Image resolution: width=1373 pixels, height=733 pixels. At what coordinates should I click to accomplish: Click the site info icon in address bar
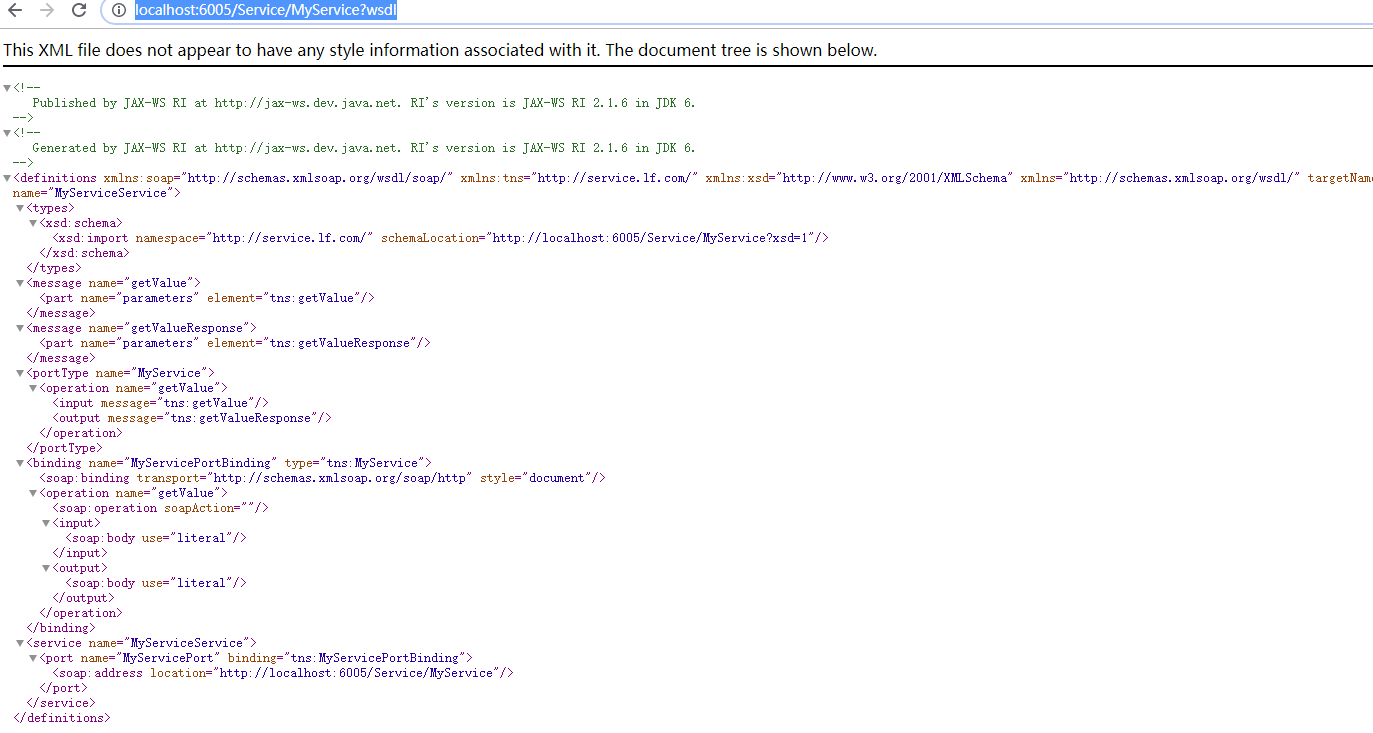119,11
